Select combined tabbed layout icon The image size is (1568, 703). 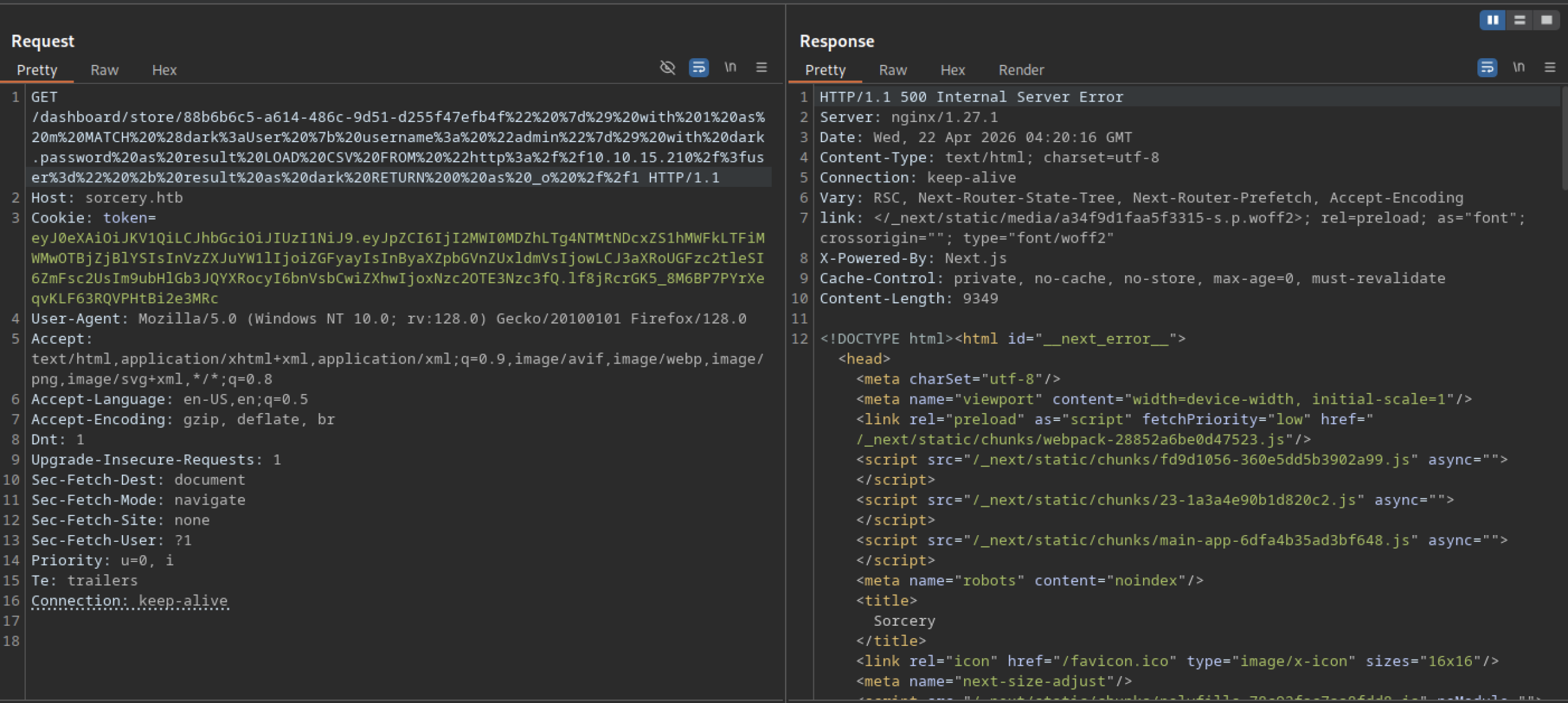(x=1547, y=20)
